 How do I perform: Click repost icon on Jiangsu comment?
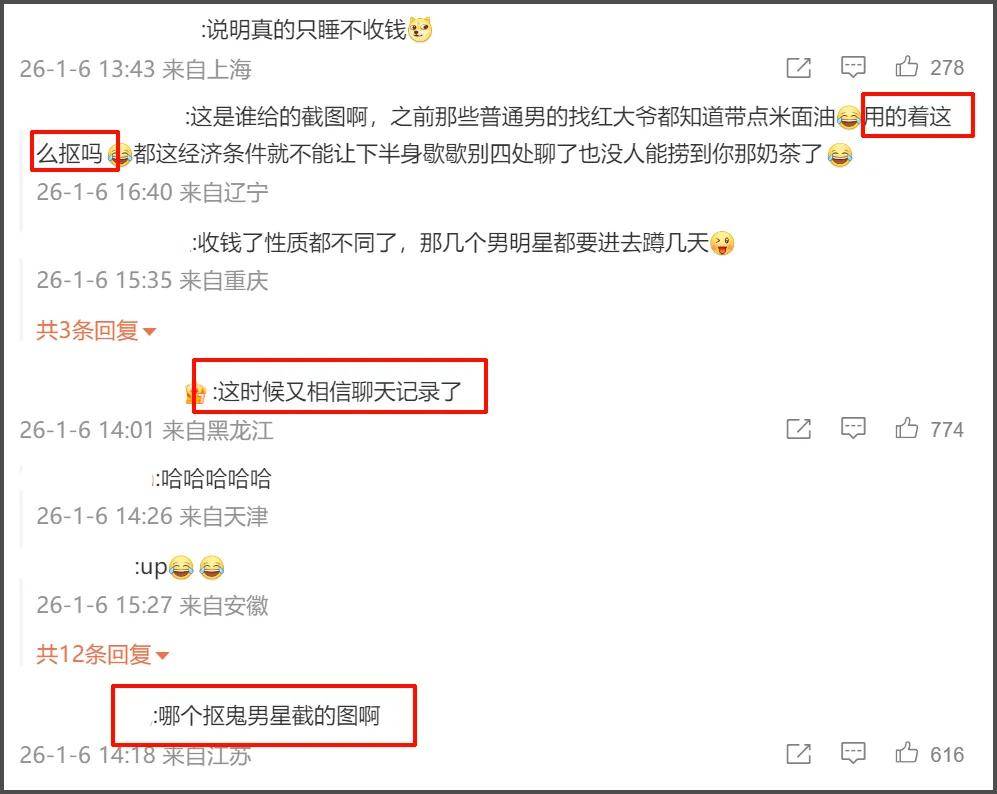point(799,754)
